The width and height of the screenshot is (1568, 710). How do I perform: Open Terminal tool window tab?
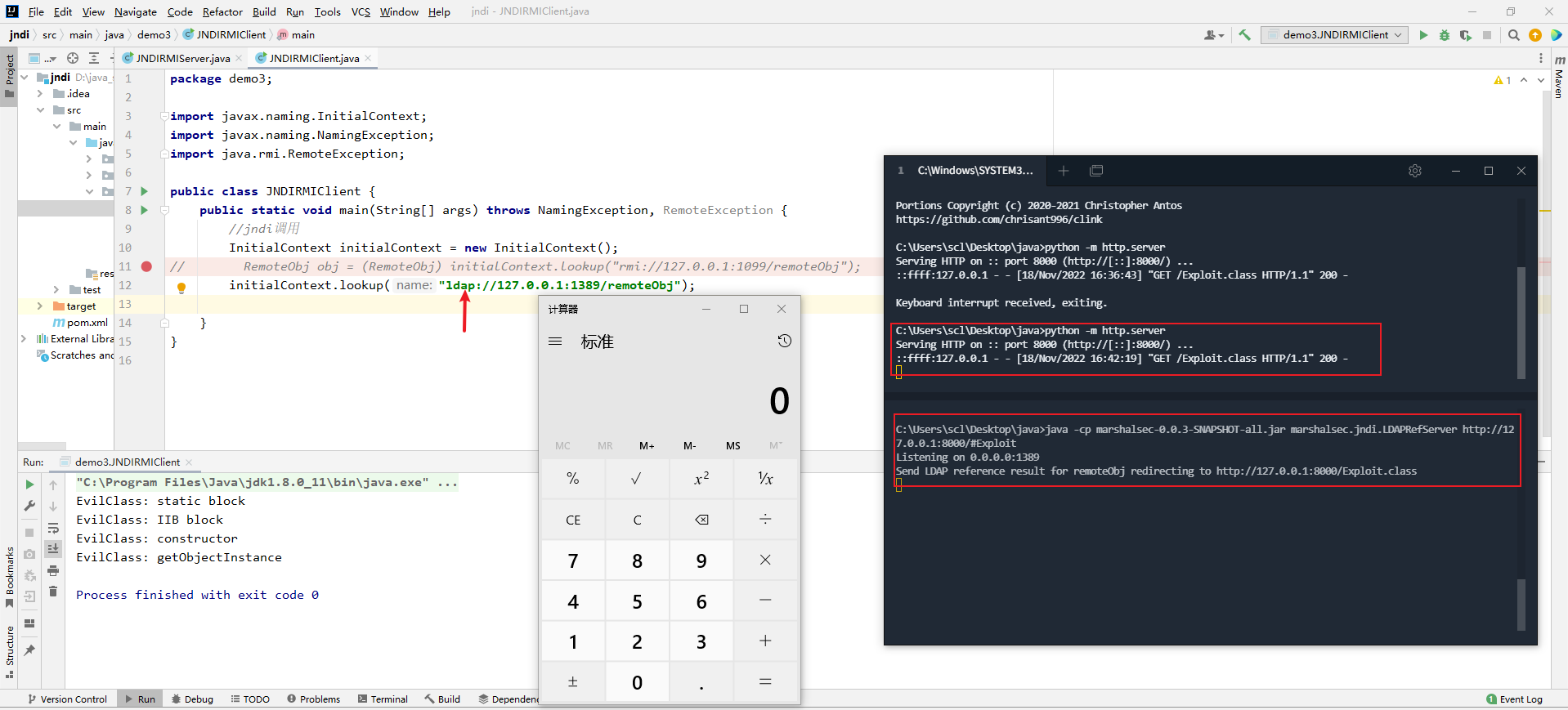pyautogui.click(x=383, y=699)
